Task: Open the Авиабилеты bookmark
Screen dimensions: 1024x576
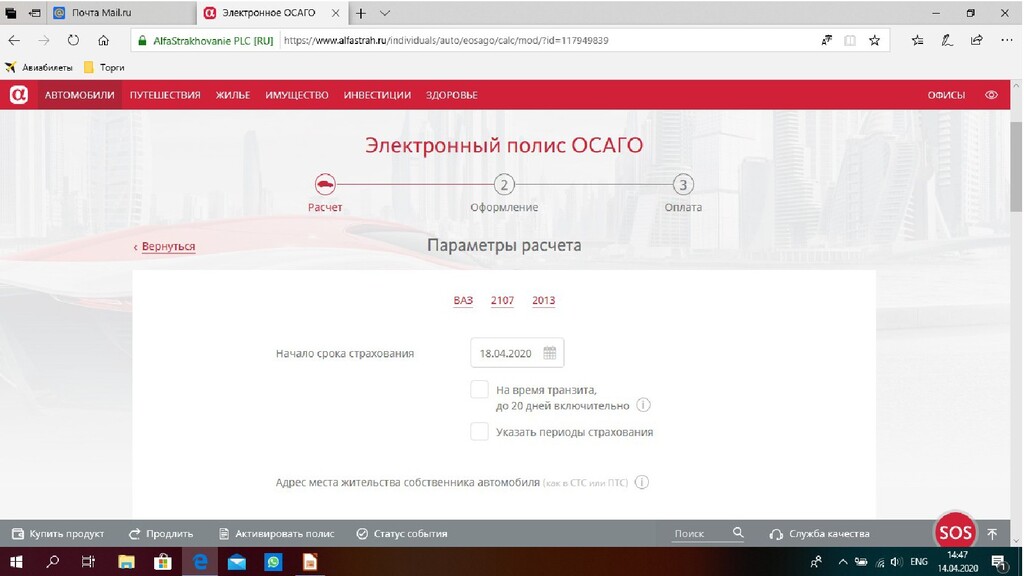Action: click(x=38, y=67)
